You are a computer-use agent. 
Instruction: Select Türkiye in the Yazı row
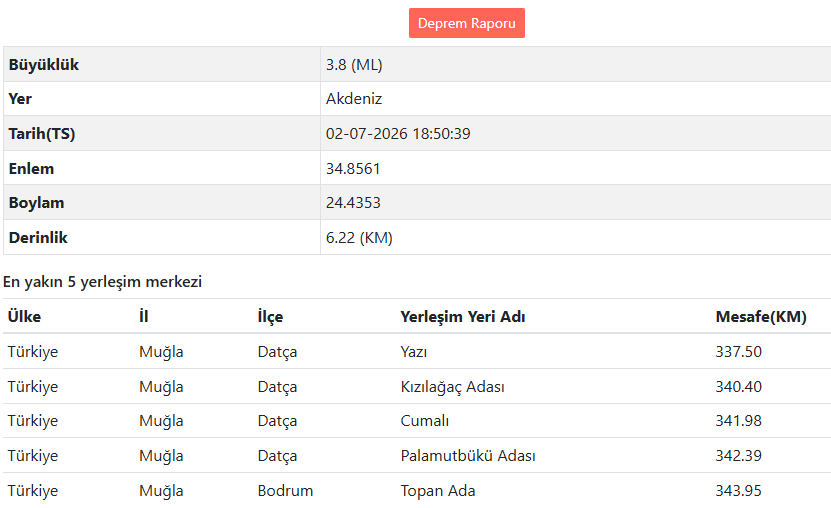[33, 352]
